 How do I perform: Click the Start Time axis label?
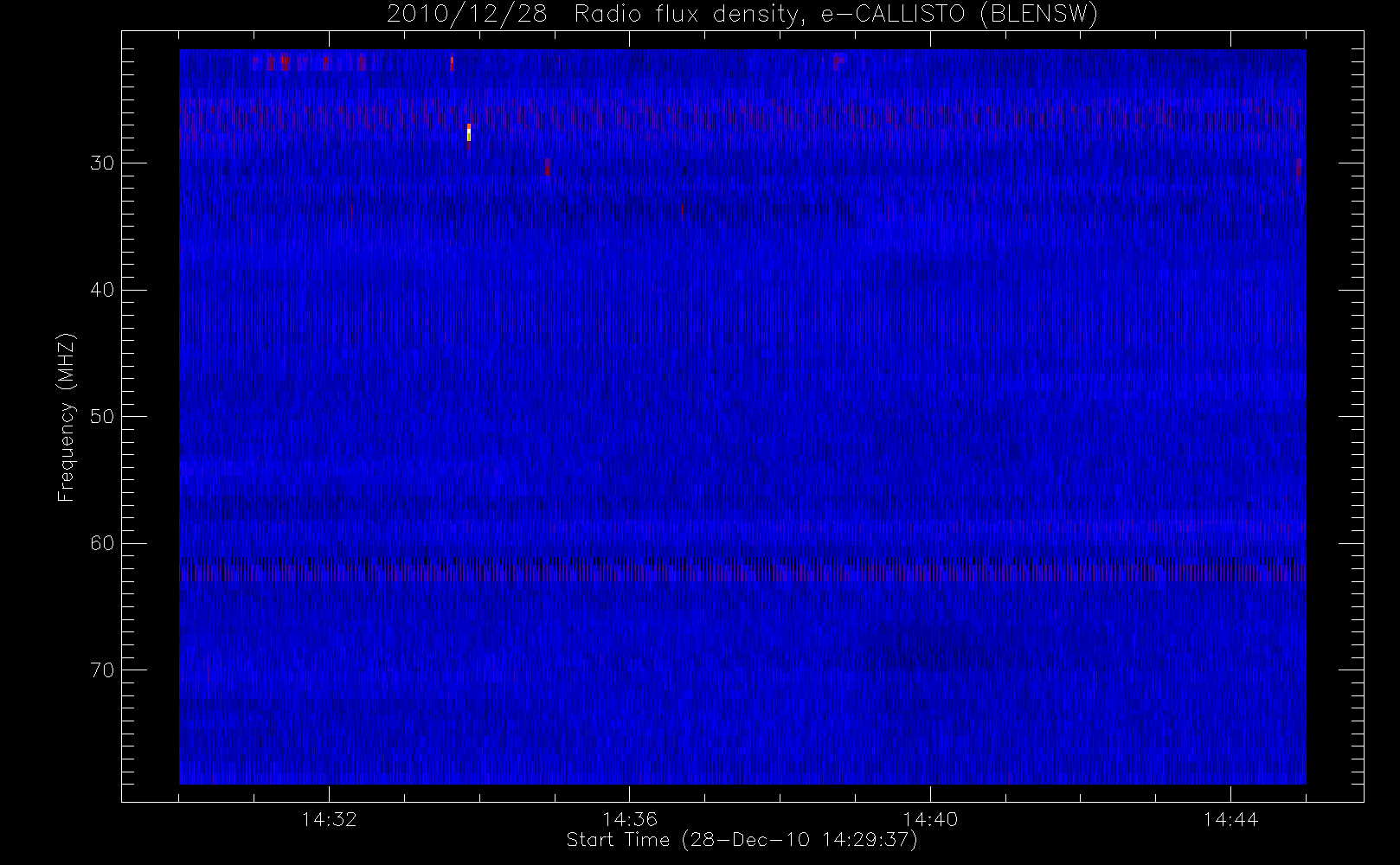pos(742,840)
